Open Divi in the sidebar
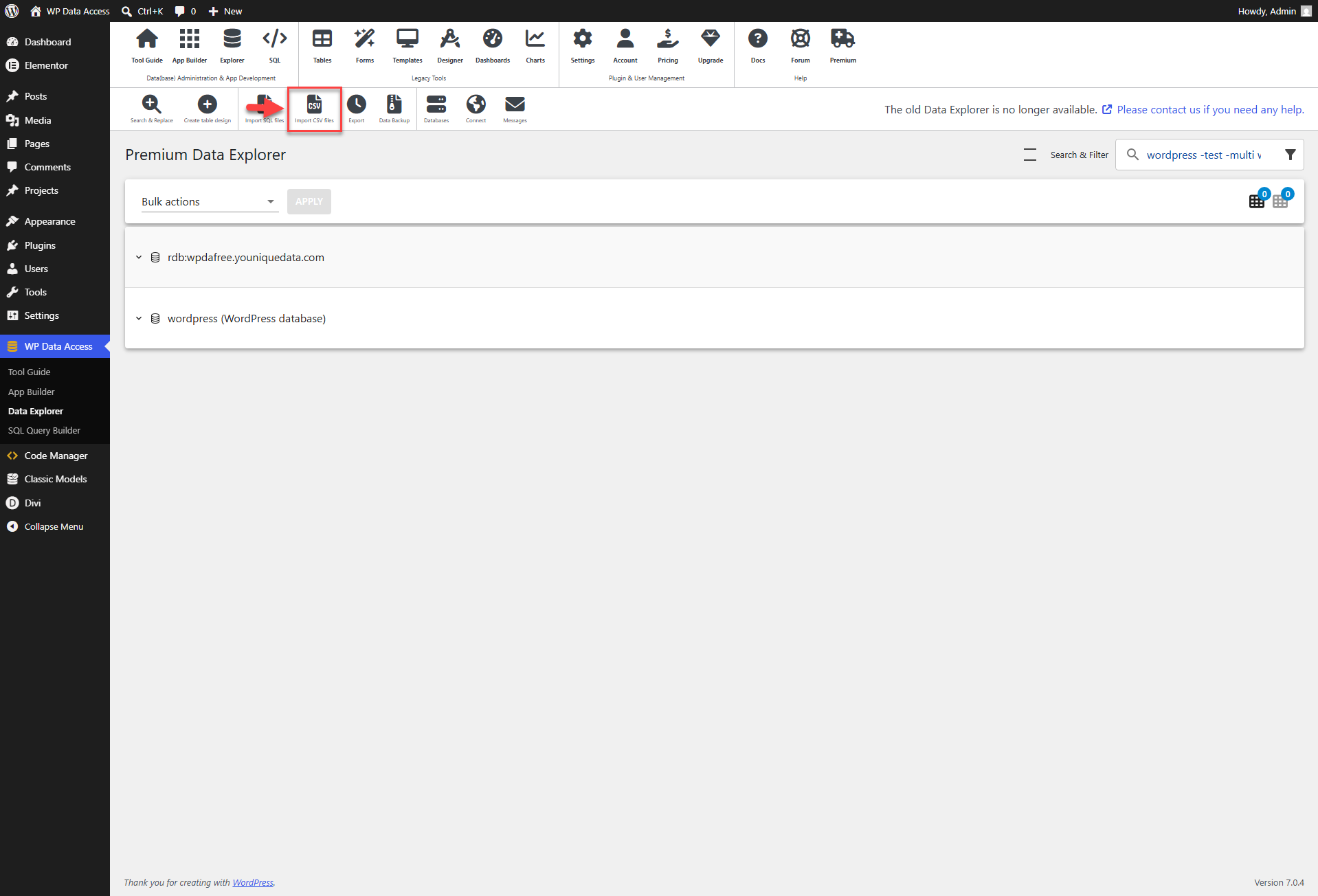This screenshot has width=1318, height=896. tap(55, 503)
